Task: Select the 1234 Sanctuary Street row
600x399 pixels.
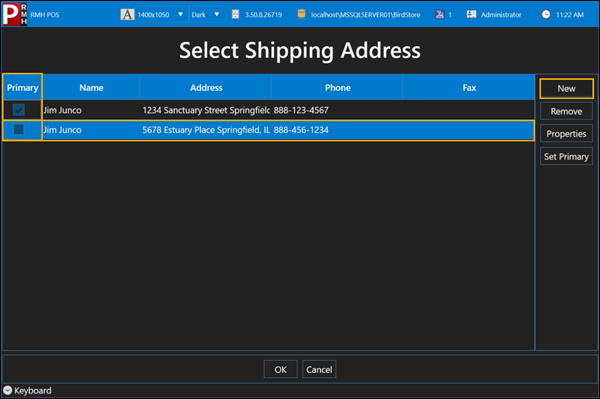Action: (268, 110)
